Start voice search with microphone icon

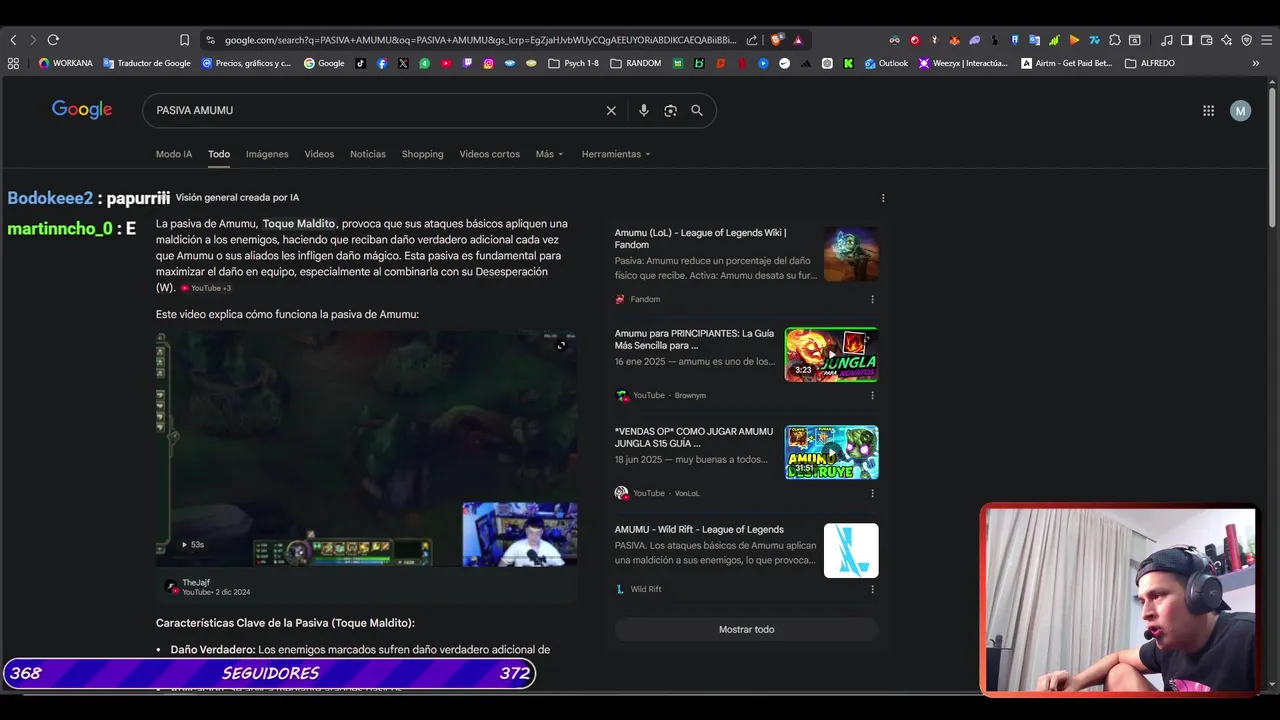click(x=644, y=110)
